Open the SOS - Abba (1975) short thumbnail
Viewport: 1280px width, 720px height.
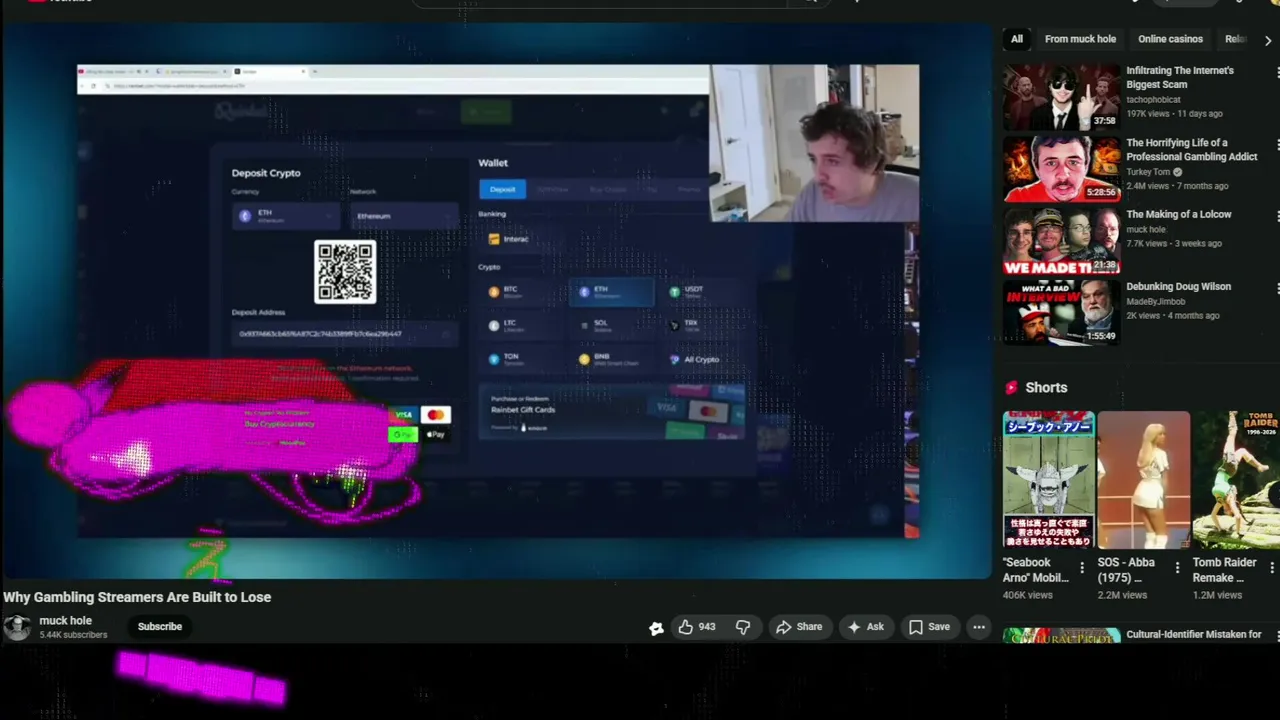1143,480
